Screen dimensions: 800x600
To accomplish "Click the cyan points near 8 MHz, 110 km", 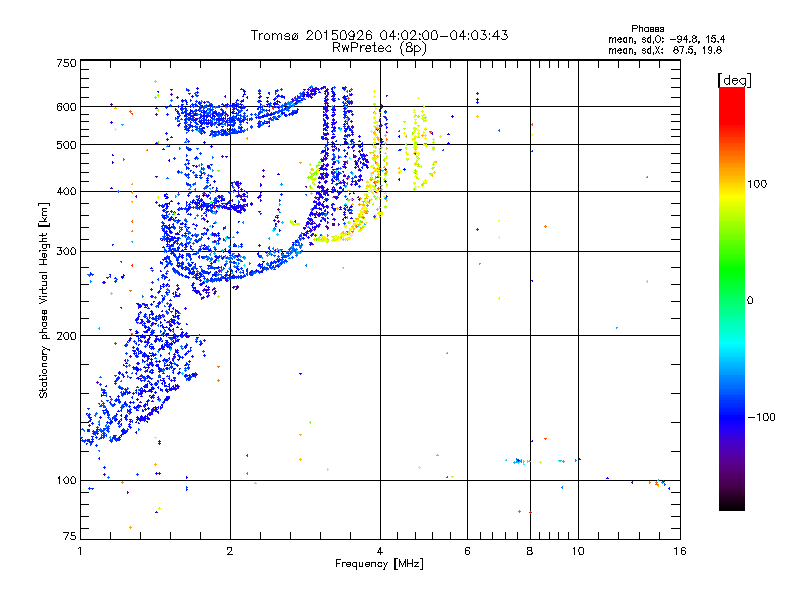I will tap(521, 461).
